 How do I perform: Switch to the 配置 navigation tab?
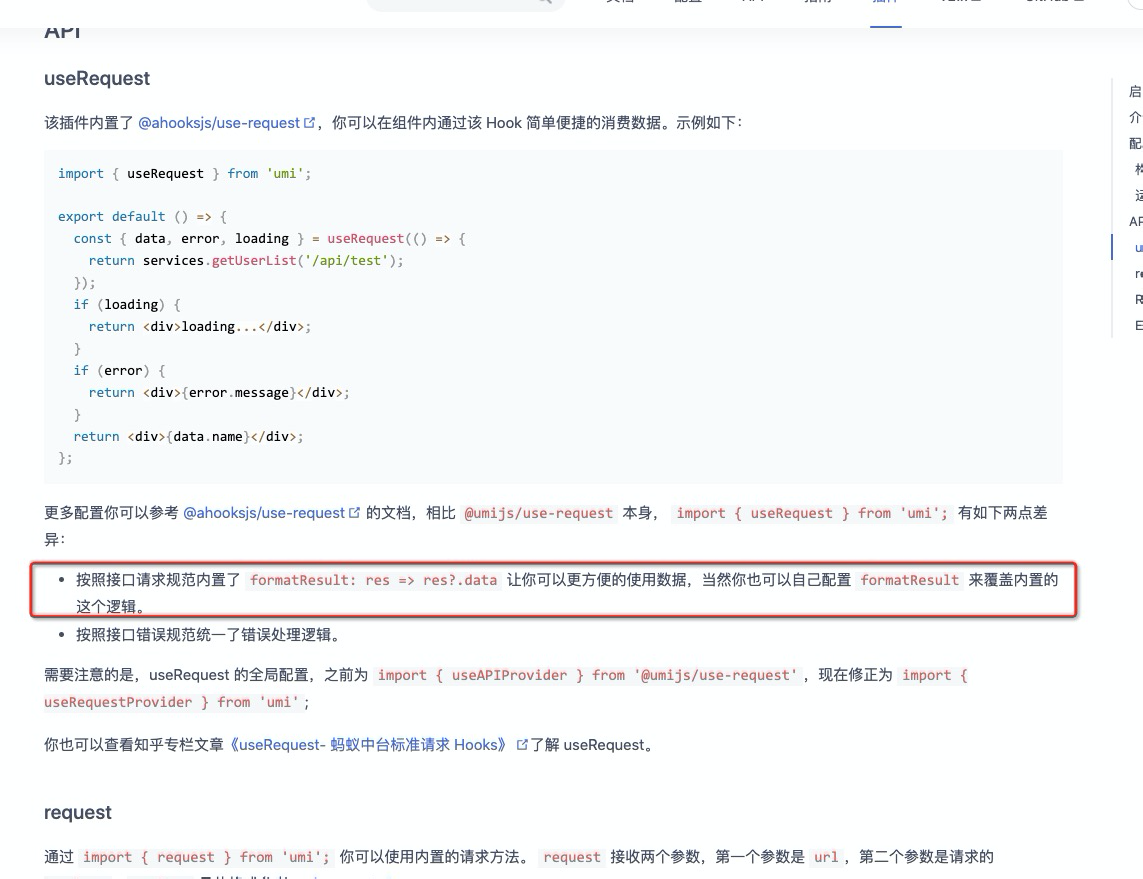coord(689,2)
